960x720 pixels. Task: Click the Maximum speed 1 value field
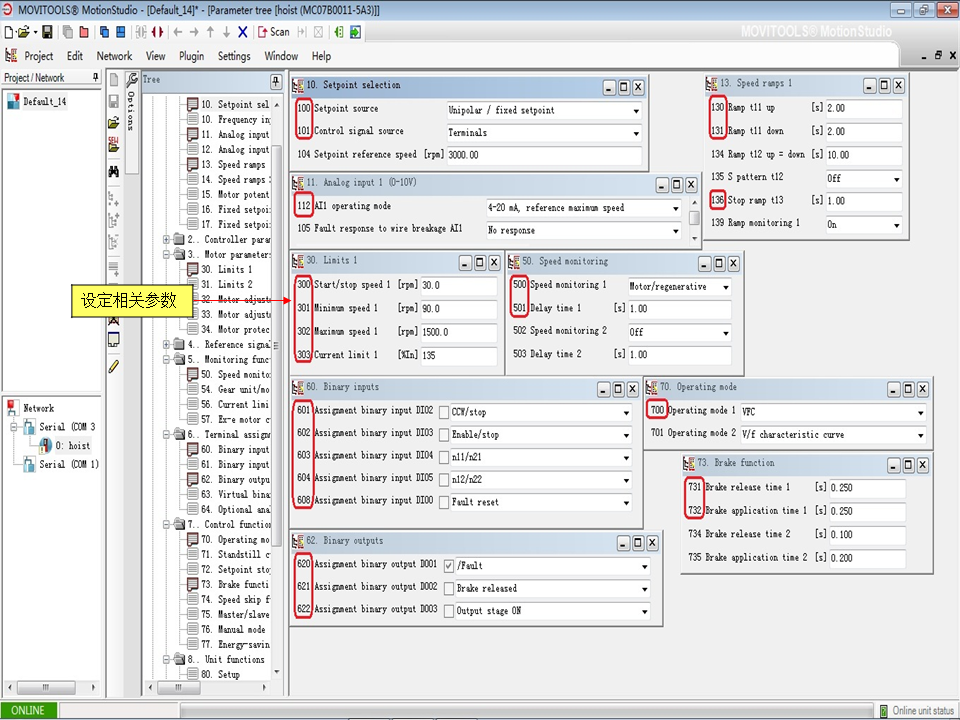pos(458,333)
